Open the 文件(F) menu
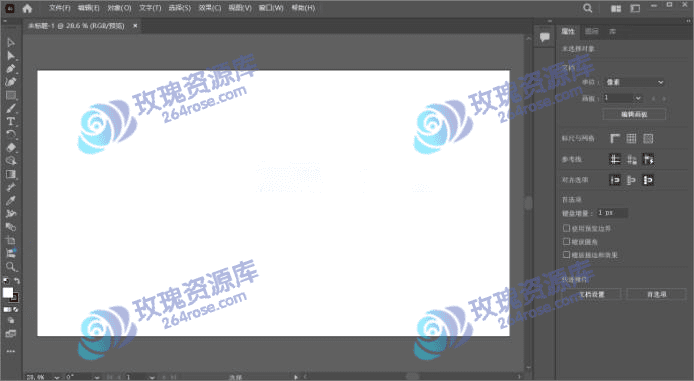This screenshot has height=381, width=694. click(59, 8)
